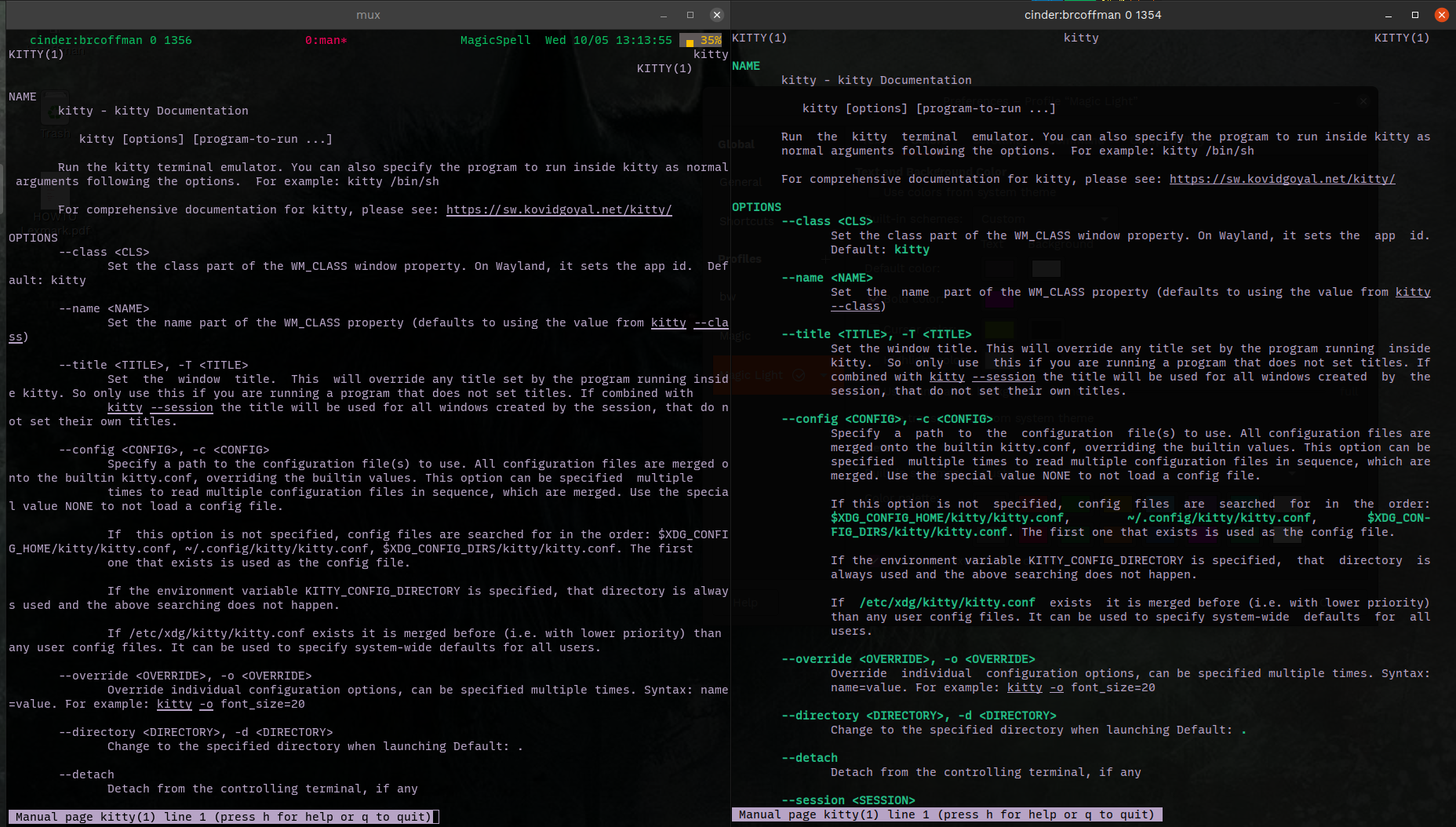Click the clock in the tmux status bar
The image size is (1456, 827).
[x=609, y=40]
